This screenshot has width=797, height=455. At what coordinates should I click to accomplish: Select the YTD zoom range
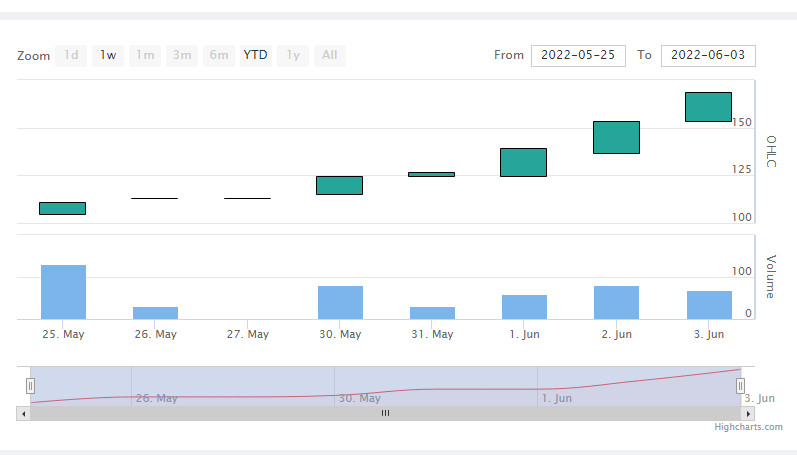[x=255, y=55]
